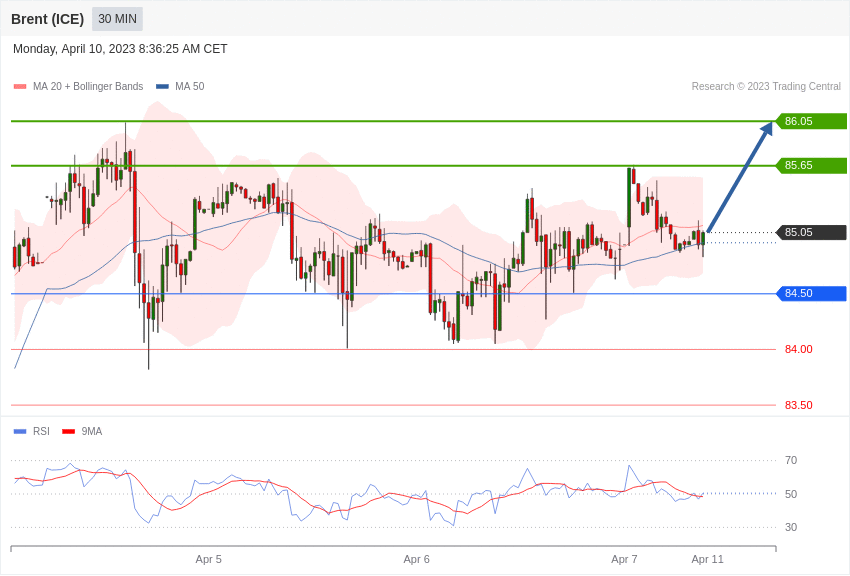Click the MA 20 + Bollinger Bands legend label
The image size is (850, 576).
88,86
